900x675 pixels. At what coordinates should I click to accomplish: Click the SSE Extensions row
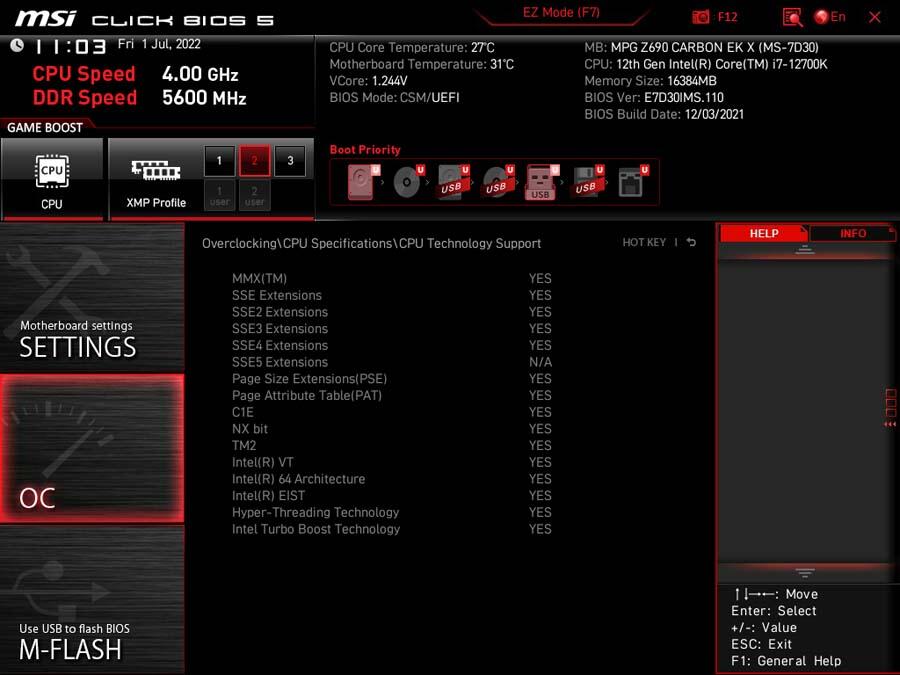[391, 296]
